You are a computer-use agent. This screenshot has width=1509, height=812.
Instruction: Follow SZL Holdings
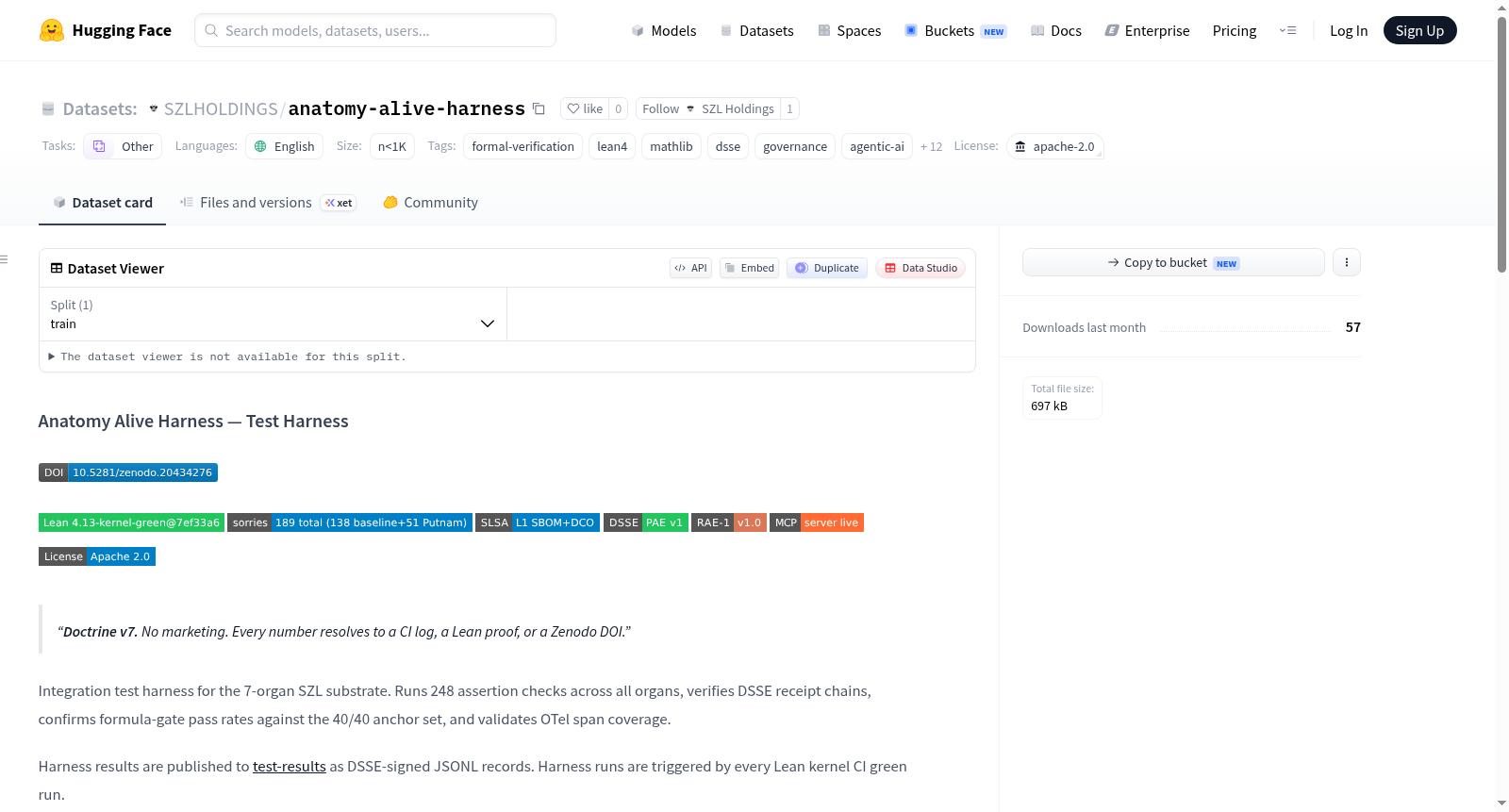pos(707,108)
